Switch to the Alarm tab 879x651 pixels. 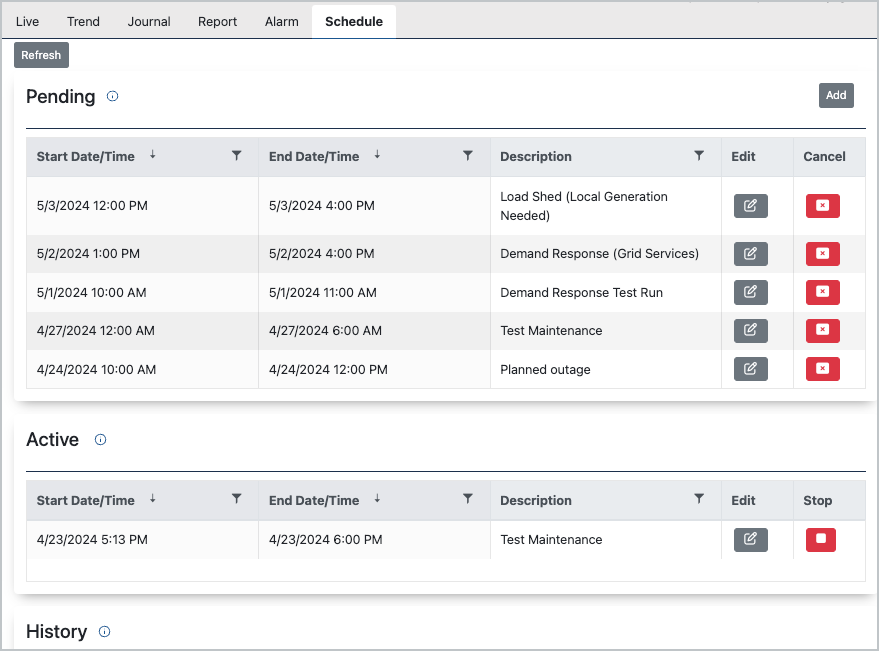[x=281, y=21]
